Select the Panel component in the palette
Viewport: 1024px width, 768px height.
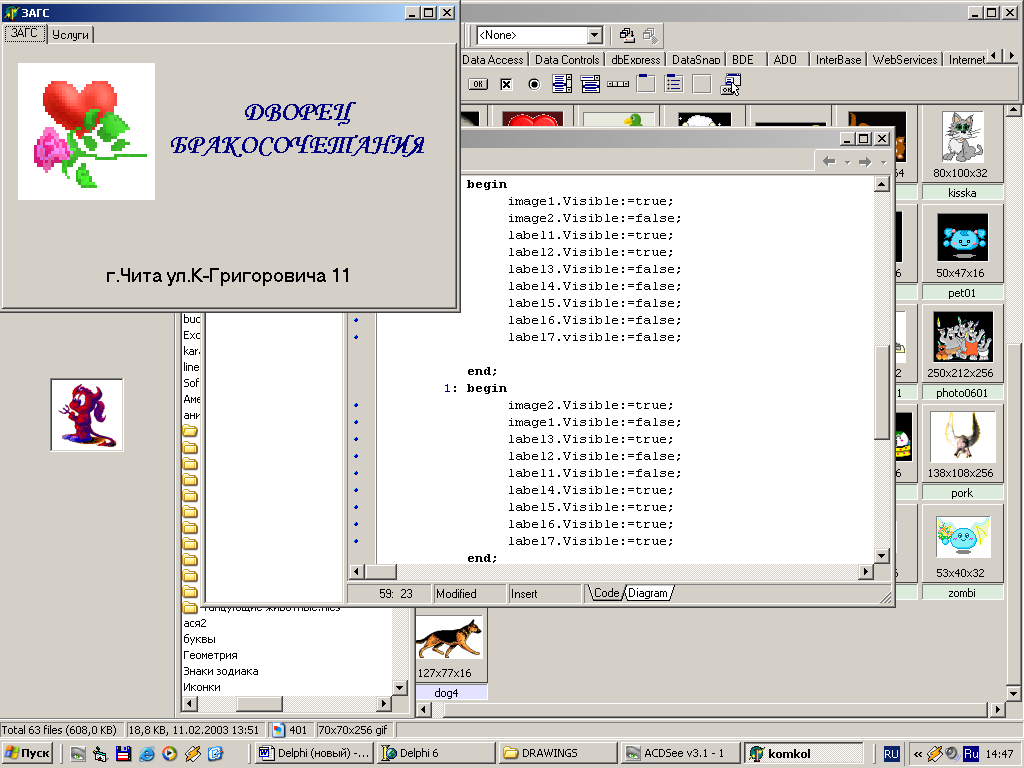pyautogui.click(x=701, y=84)
